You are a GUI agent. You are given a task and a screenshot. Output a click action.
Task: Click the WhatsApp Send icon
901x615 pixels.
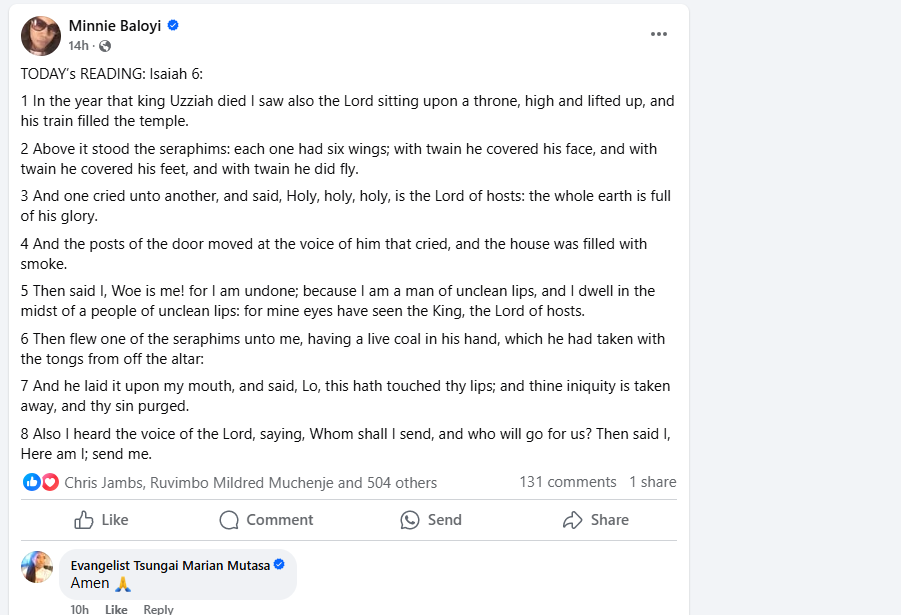tap(410, 520)
